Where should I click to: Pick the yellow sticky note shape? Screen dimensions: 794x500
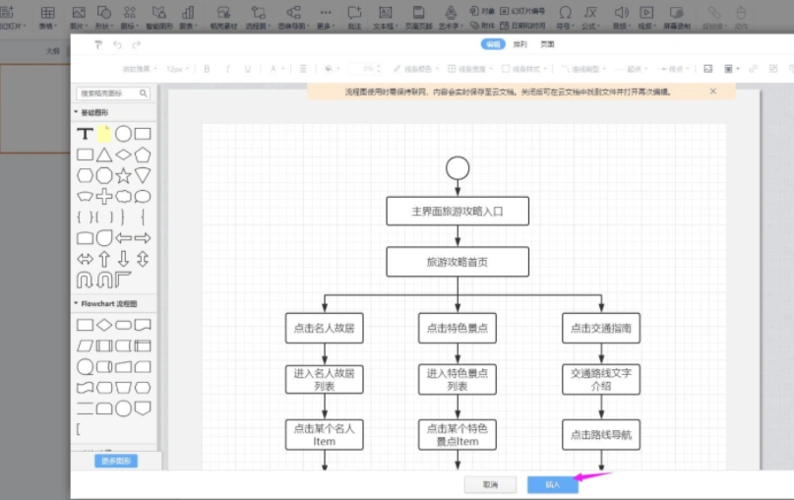[x=104, y=134]
